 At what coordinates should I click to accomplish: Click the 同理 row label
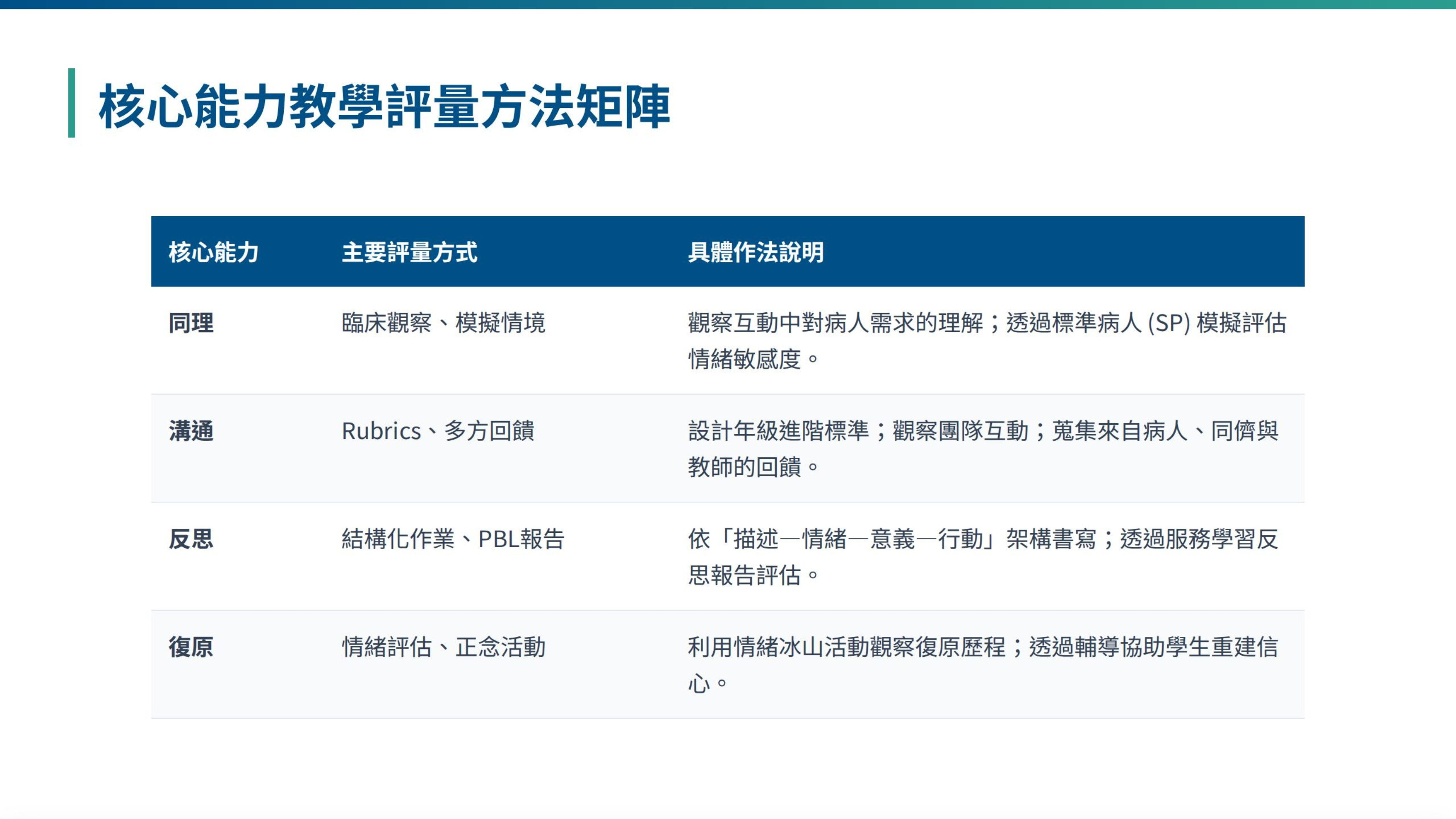191,323
